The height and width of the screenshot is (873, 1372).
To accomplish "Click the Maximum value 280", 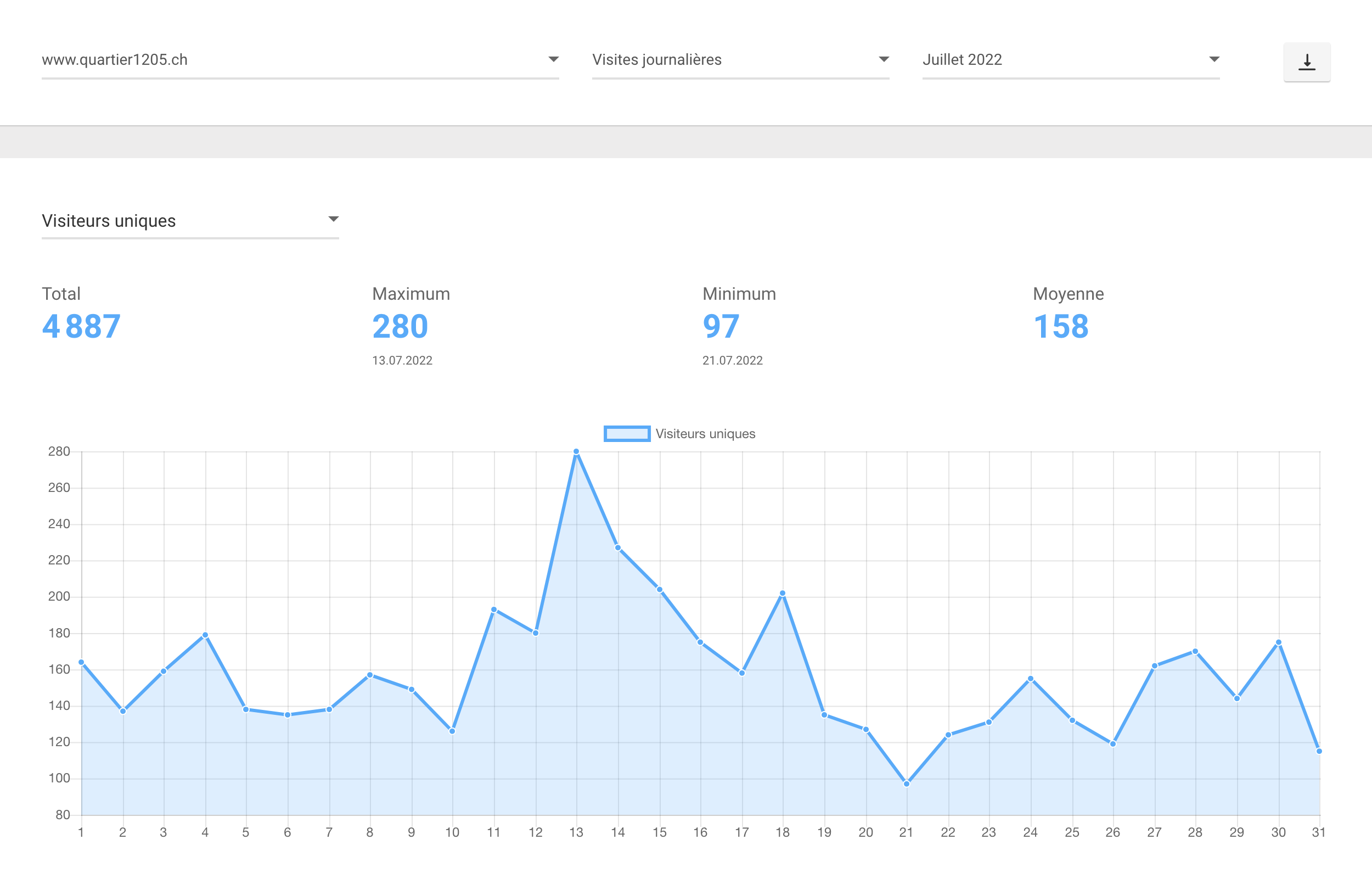I will pos(400,327).
